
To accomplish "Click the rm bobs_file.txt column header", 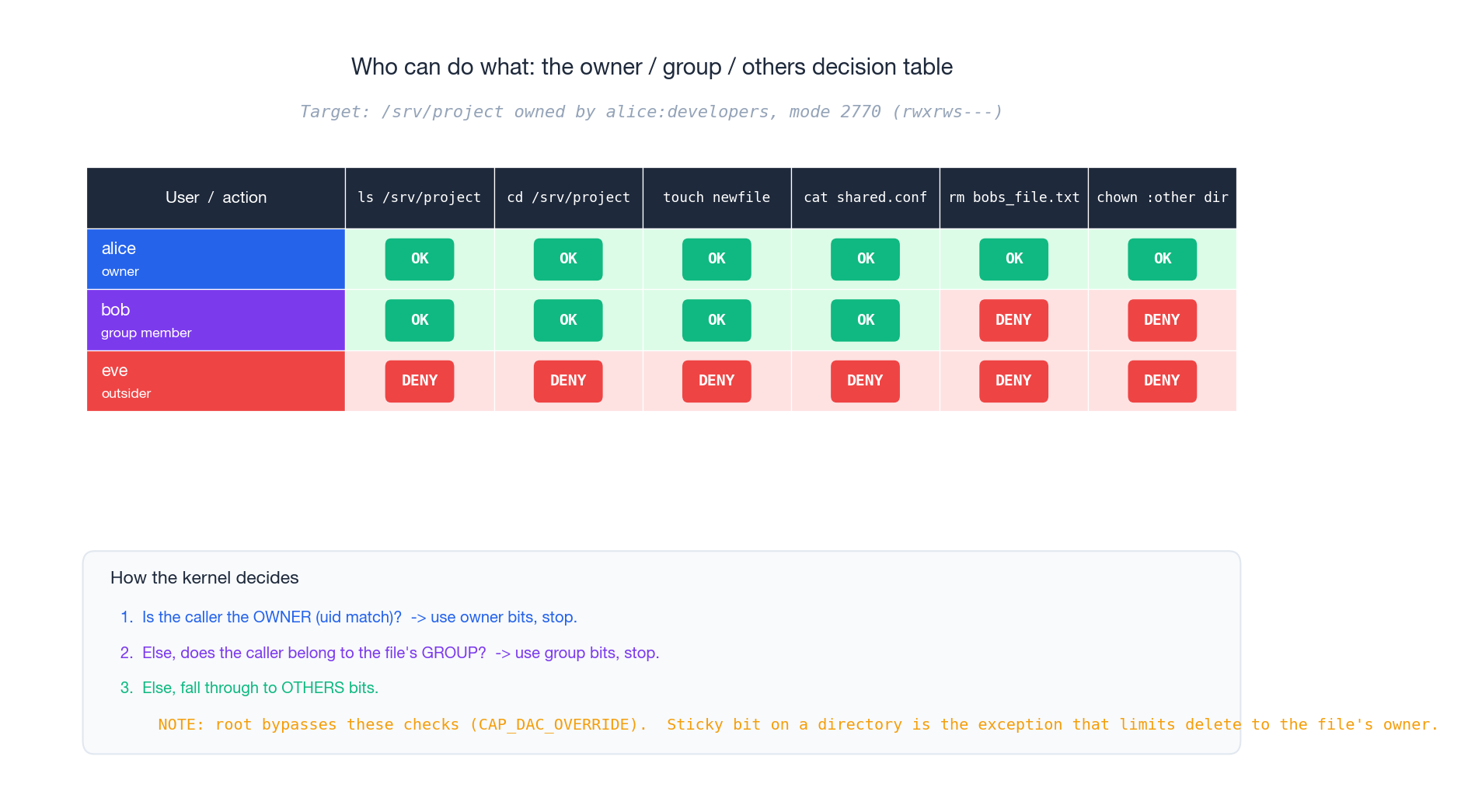I will pos(1013,197).
